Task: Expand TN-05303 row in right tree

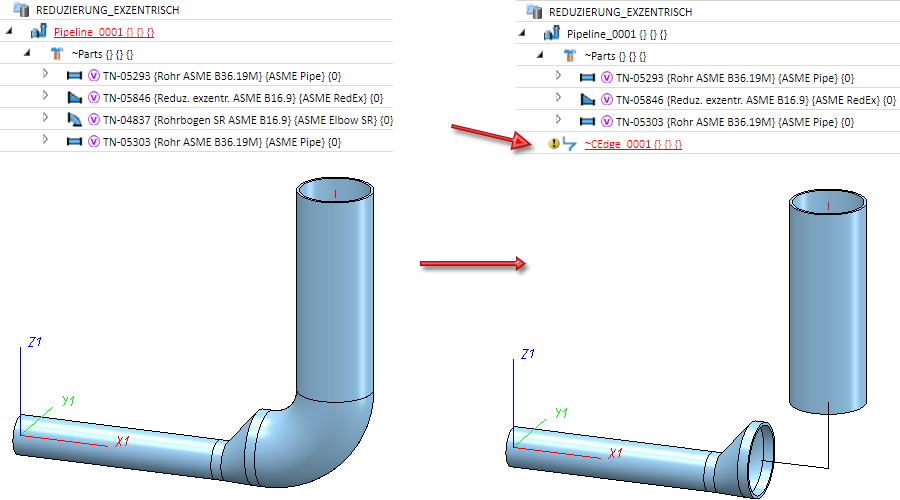Action: tap(558, 119)
